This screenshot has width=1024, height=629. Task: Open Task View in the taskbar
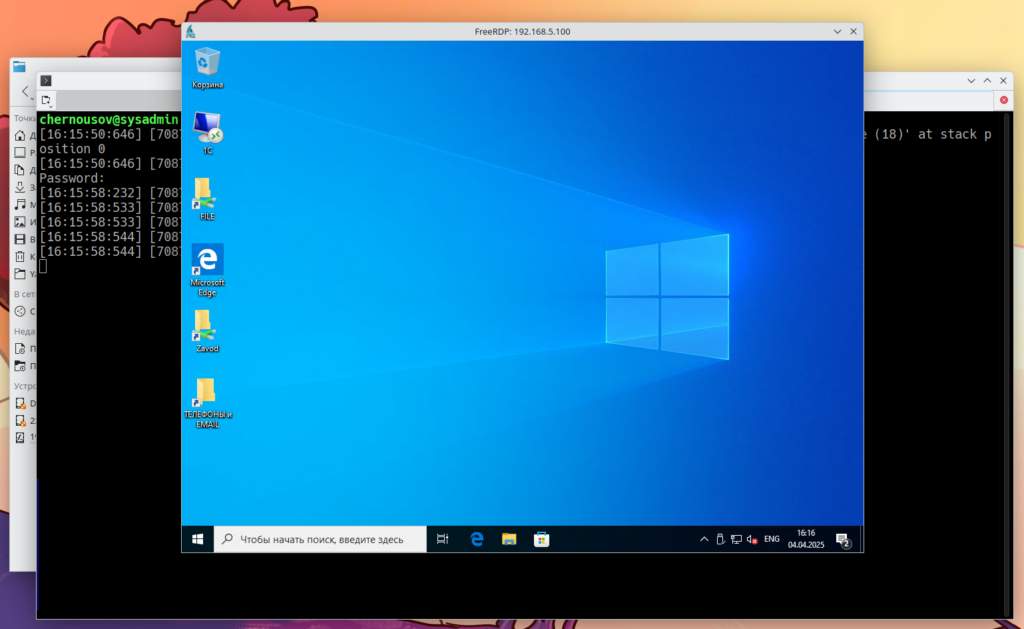[x=443, y=539]
